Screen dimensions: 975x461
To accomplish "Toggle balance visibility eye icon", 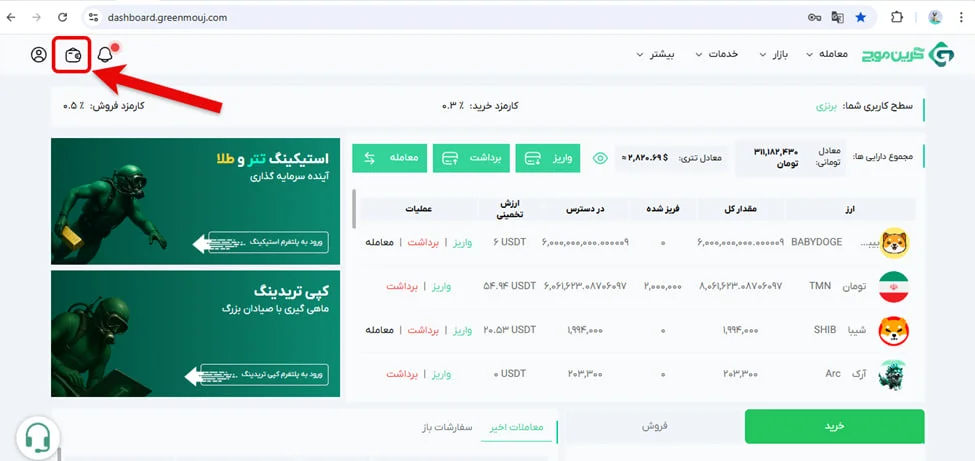I will 600,158.
